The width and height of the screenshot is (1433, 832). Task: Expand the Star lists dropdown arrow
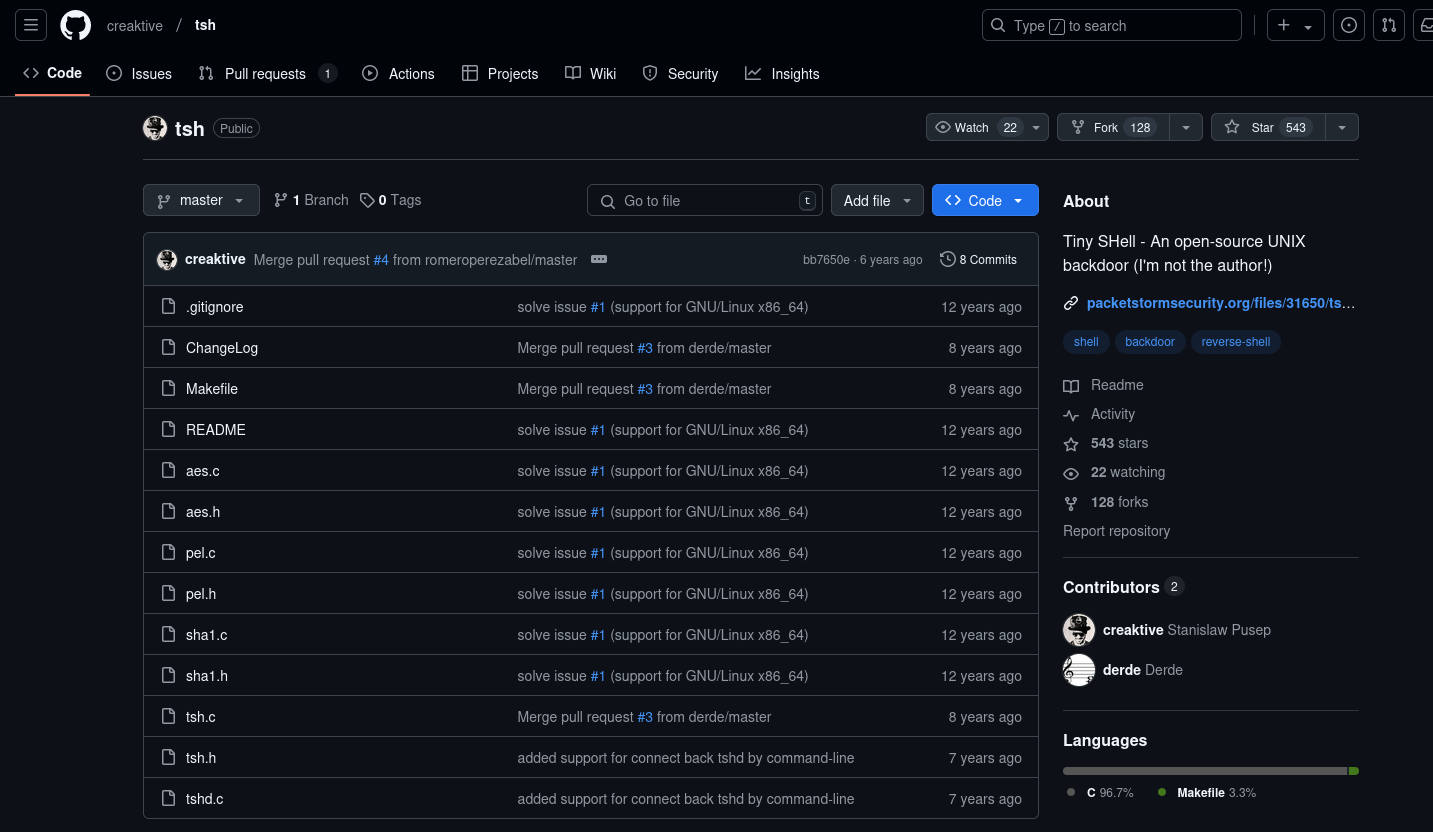tap(1342, 127)
